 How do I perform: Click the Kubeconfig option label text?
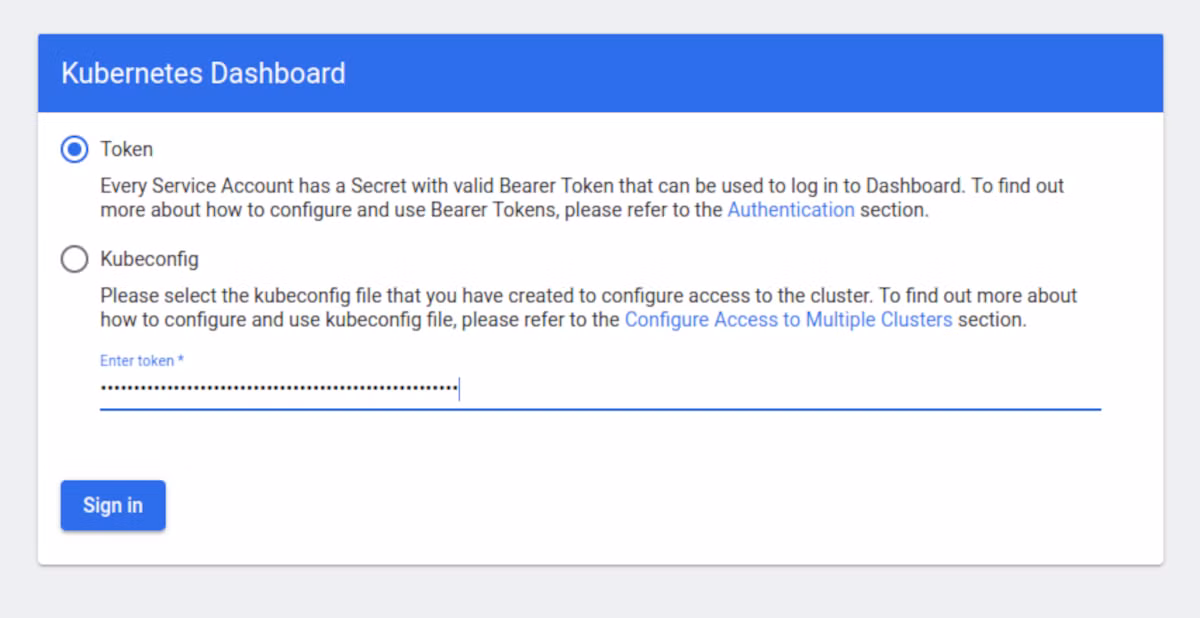(150, 260)
